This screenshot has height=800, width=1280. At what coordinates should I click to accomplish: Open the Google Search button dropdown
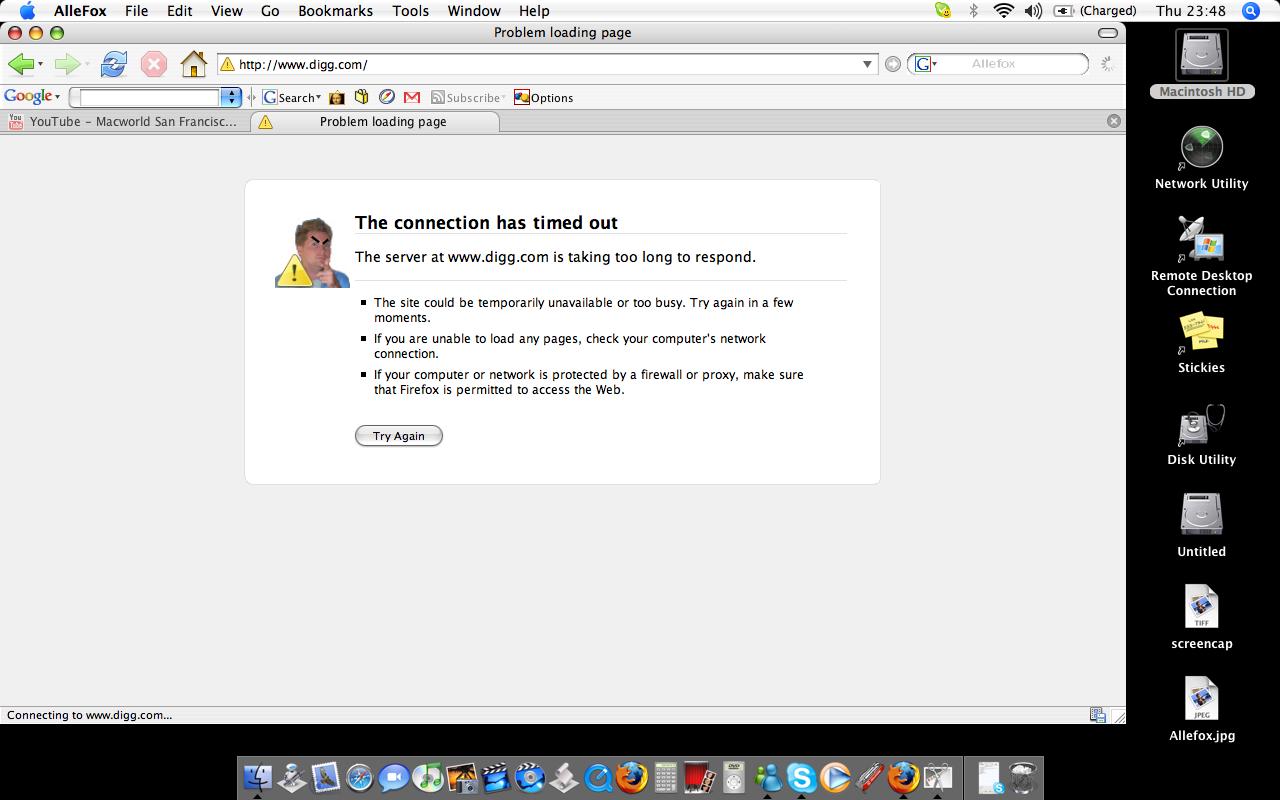pyautogui.click(x=318, y=97)
